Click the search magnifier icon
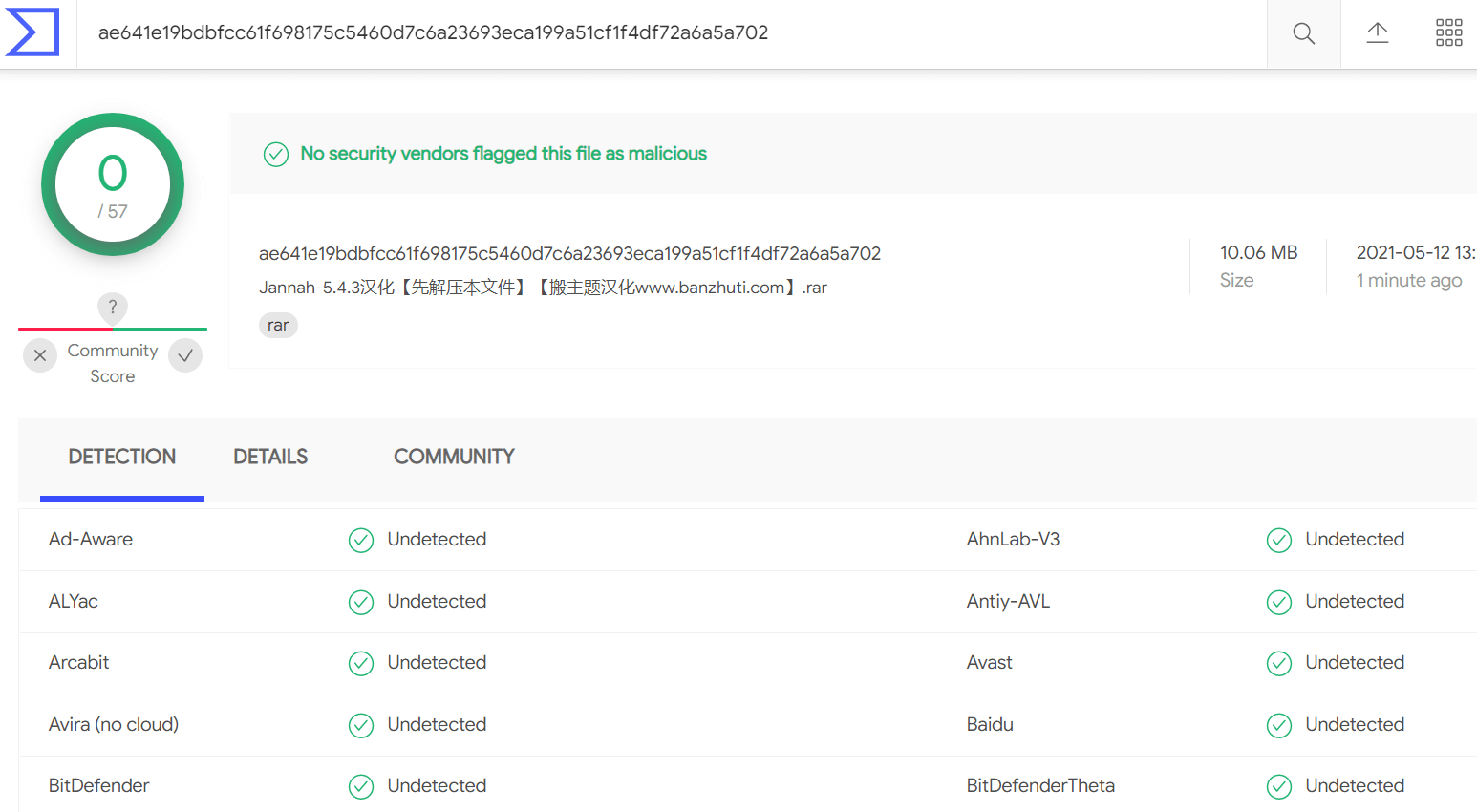The height and width of the screenshot is (812, 1477). 1303,33
